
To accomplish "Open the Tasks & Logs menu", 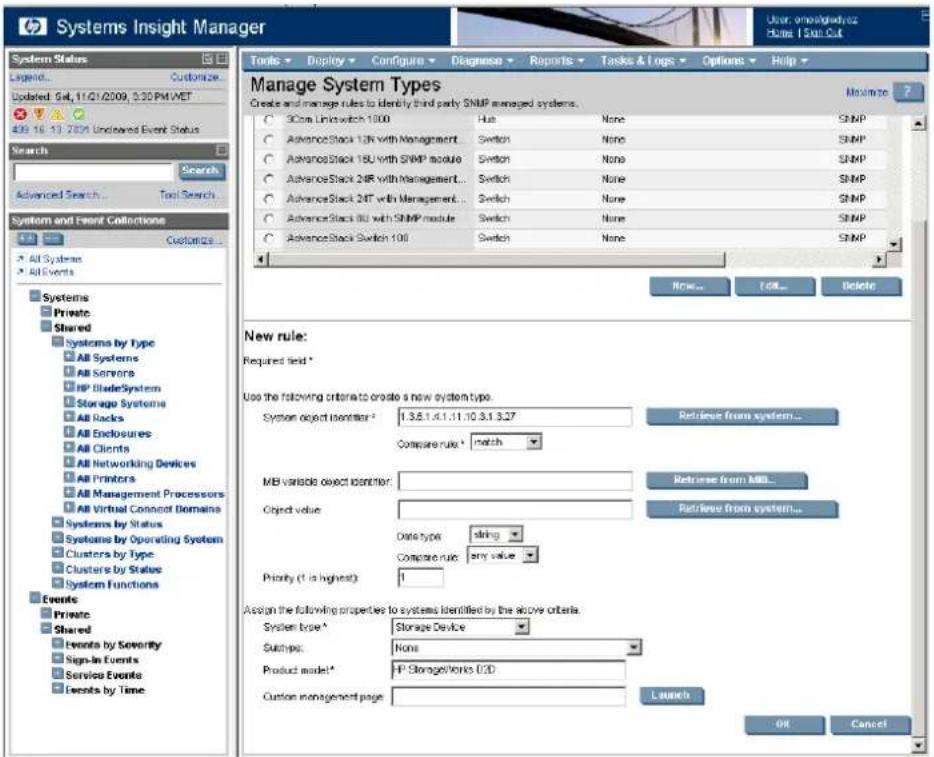I will coord(643,61).
